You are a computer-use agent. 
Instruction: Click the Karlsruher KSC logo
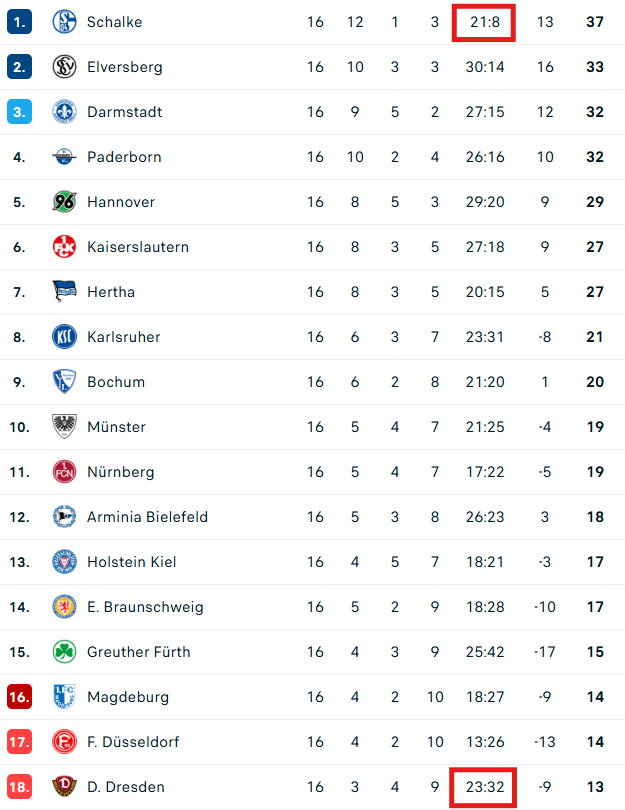tap(64, 337)
